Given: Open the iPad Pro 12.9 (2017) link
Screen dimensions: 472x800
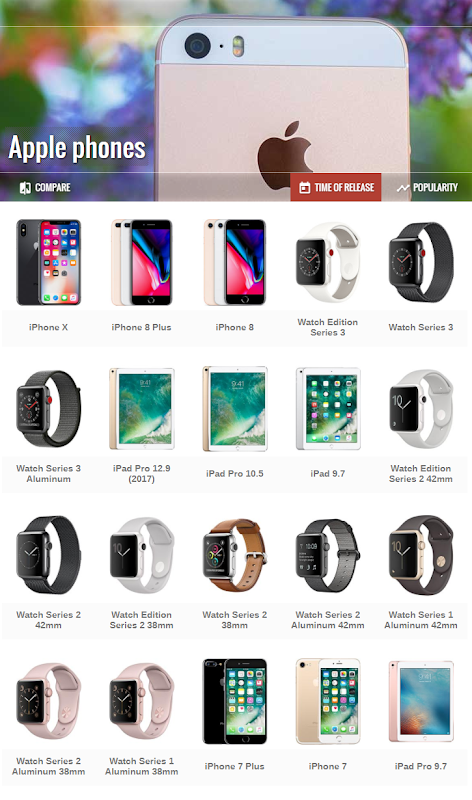Looking at the screenshot, I should 141,473.
